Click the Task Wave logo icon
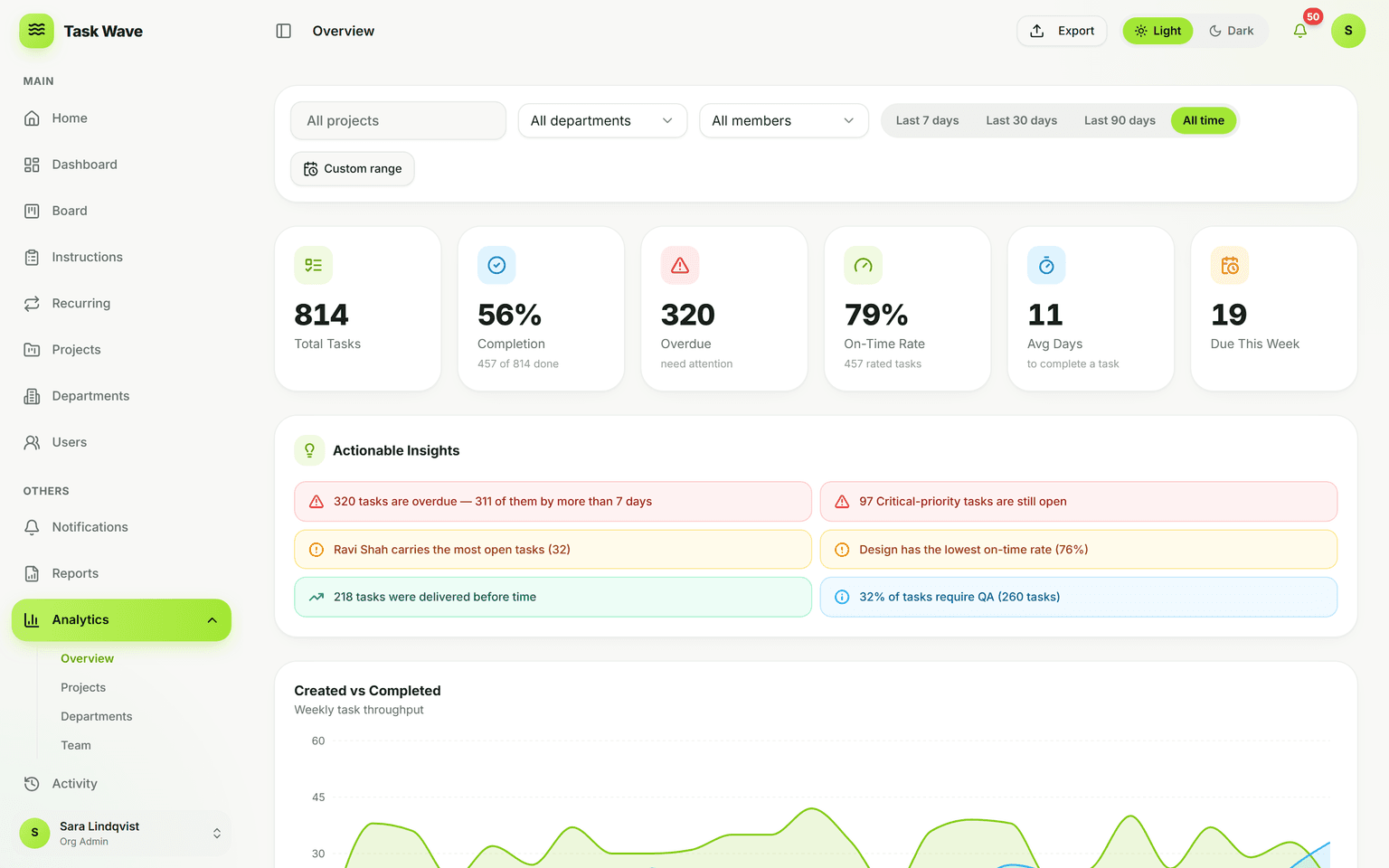The height and width of the screenshot is (868, 1389). point(36,31)
